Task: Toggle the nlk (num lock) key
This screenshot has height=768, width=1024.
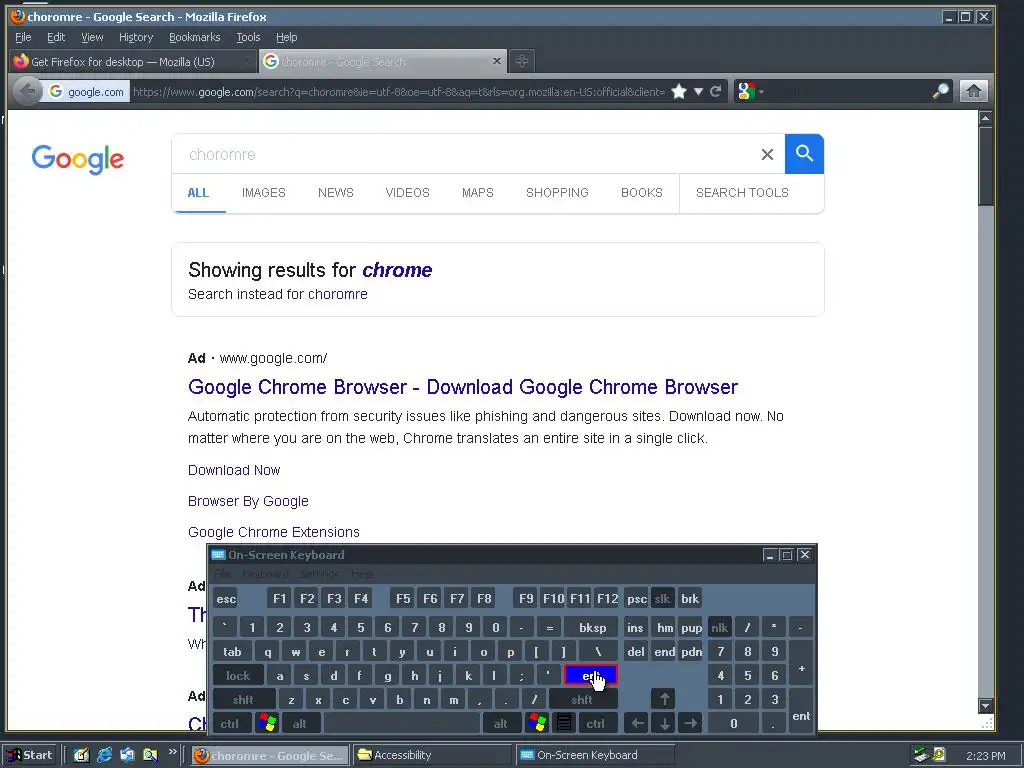Action: coord(720,628)
